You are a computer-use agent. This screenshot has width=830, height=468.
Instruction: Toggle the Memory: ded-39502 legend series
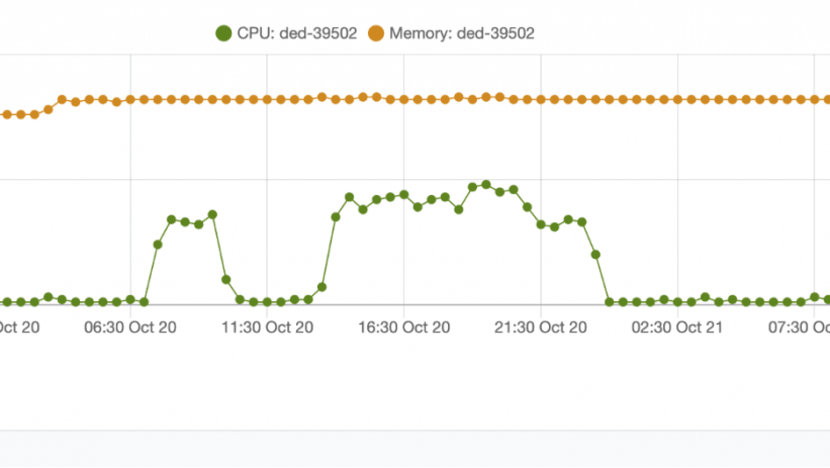click(451, 33)
